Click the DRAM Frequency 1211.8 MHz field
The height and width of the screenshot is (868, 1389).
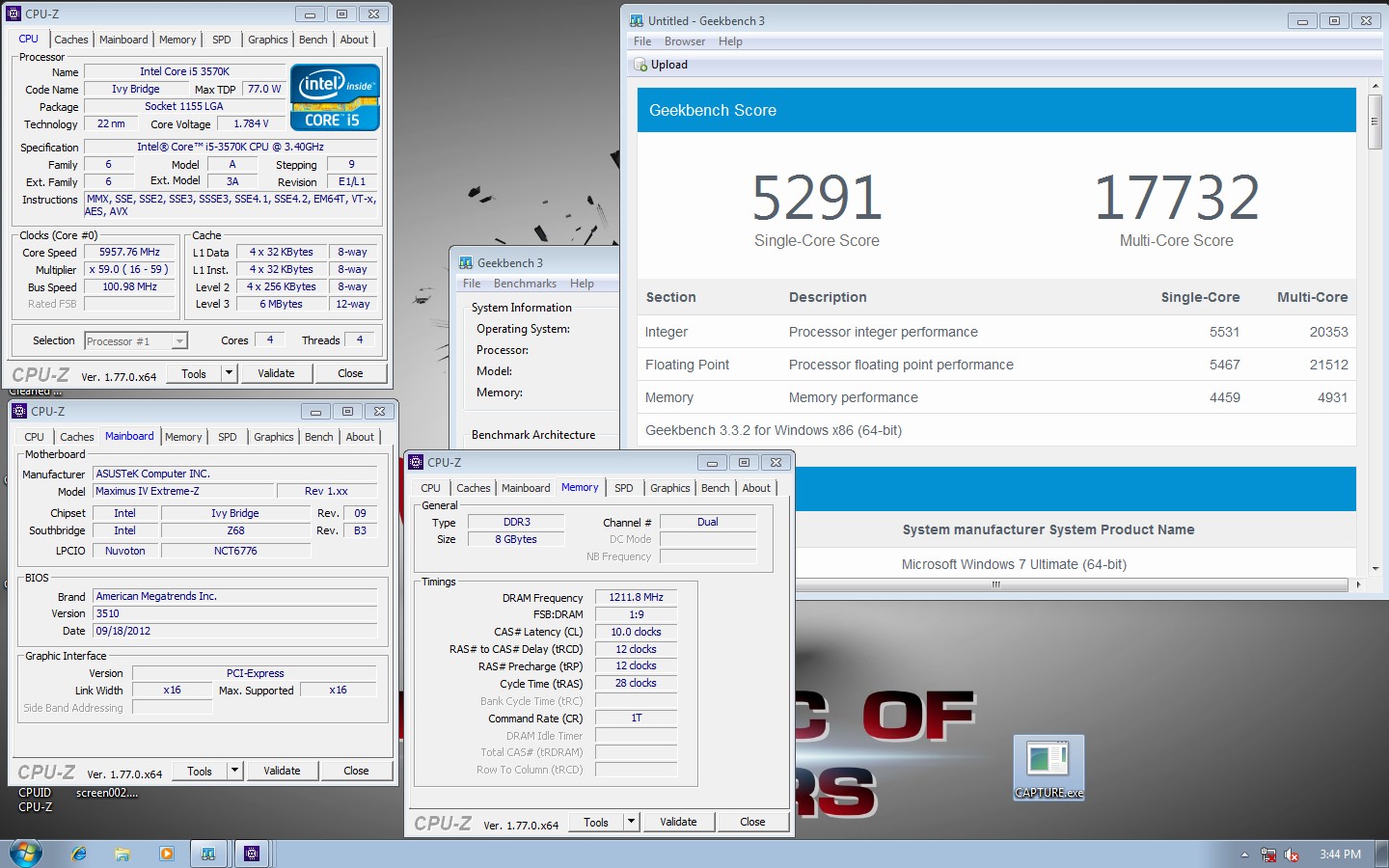[636, 597]
